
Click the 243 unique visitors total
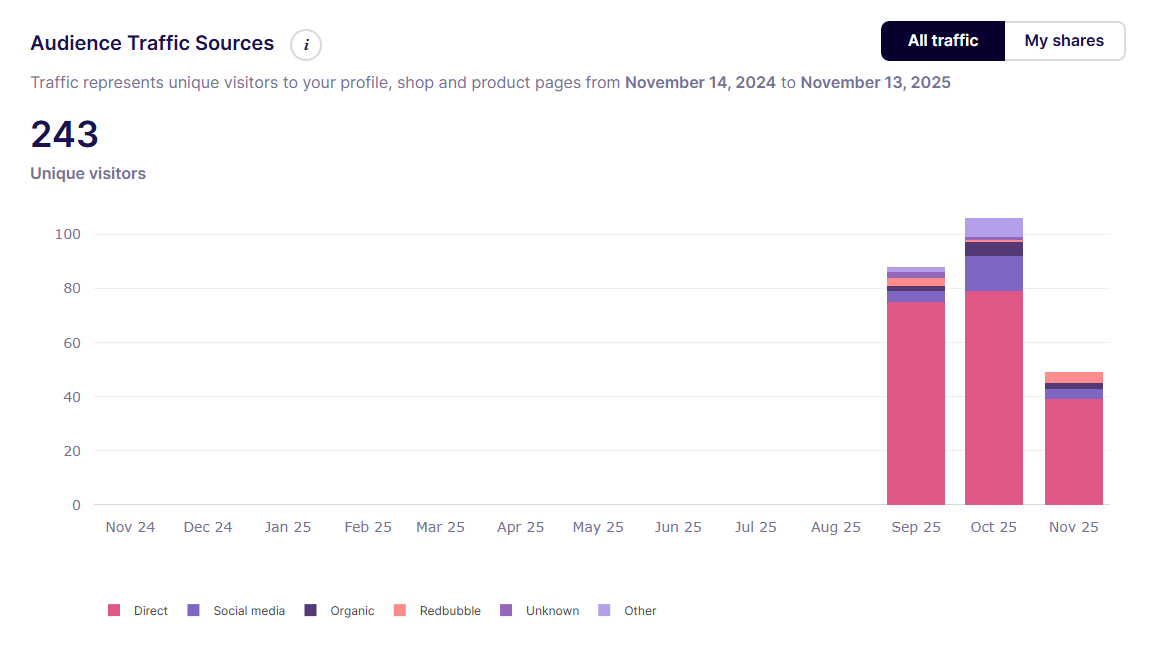coord(64,135)
